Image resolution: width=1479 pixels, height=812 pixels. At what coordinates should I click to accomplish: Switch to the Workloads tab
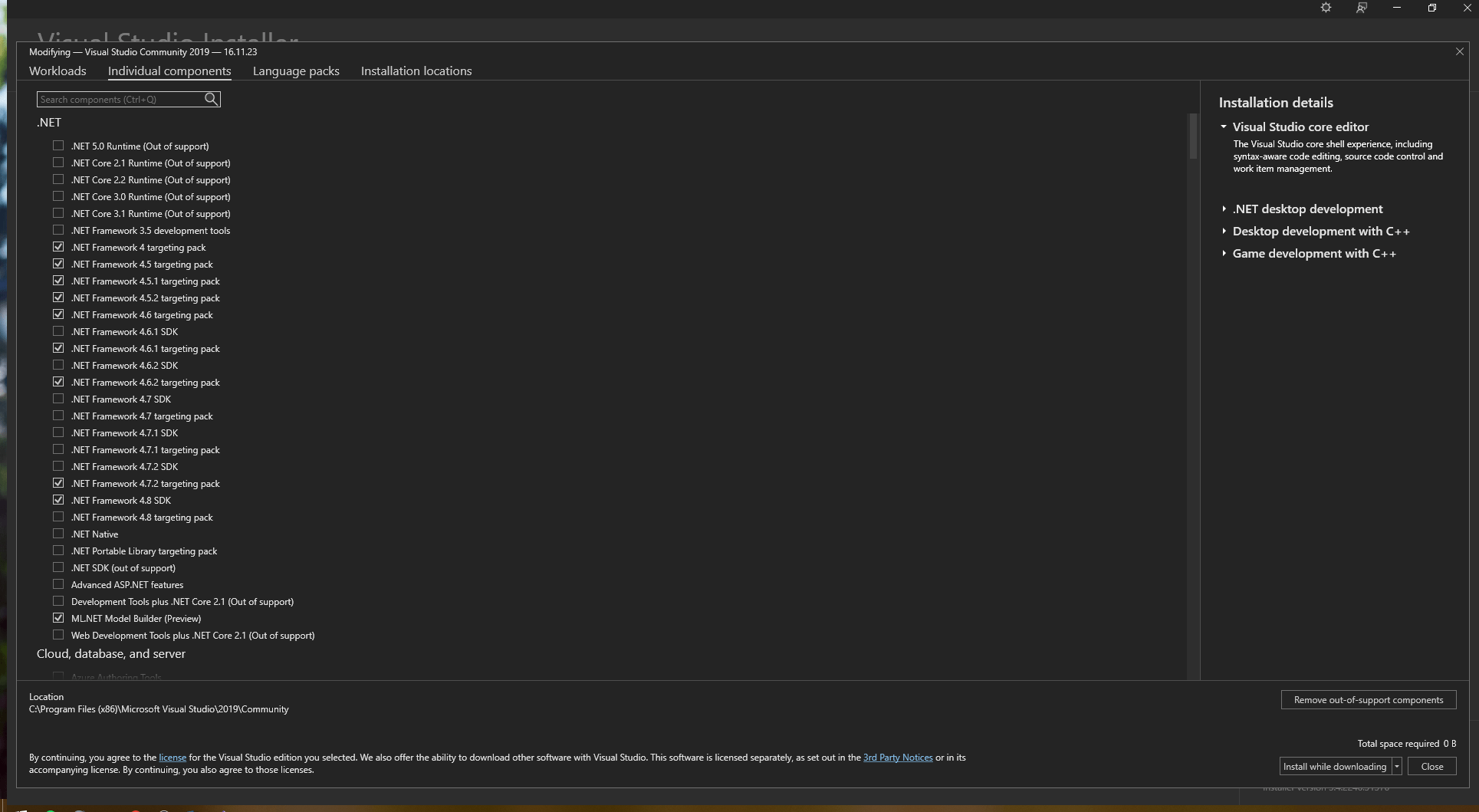tap(58, 71)
